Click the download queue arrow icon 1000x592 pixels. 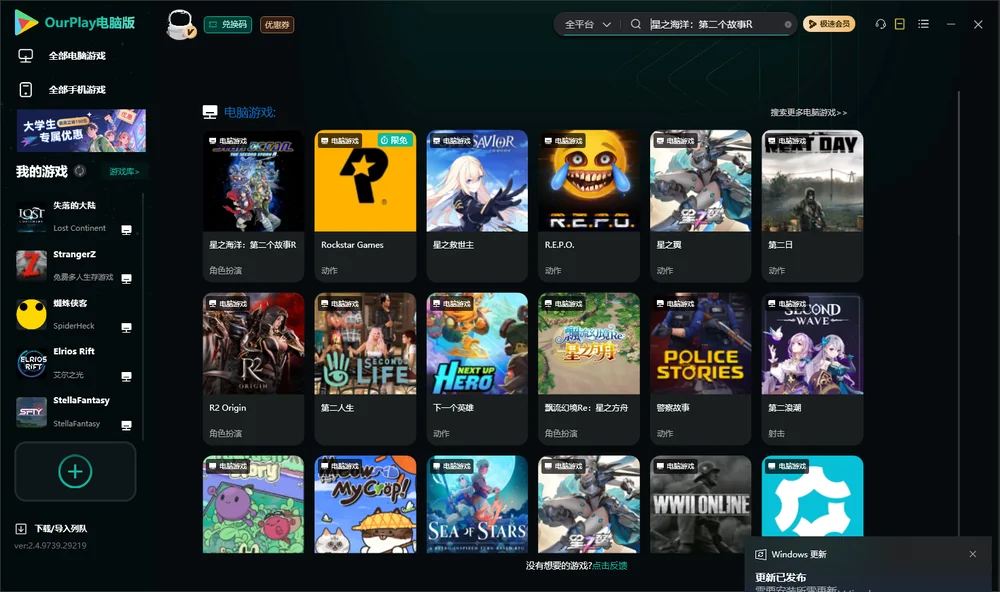point(21,529)
